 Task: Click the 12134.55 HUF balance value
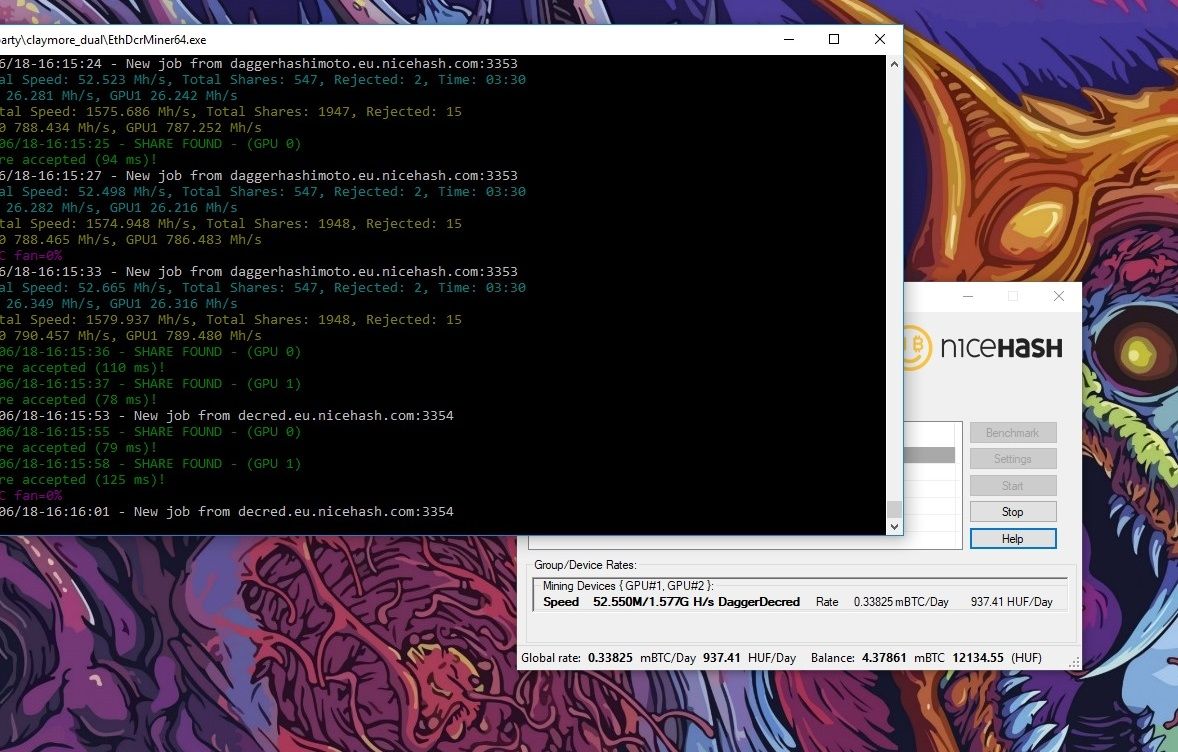(x=977, y=657)
